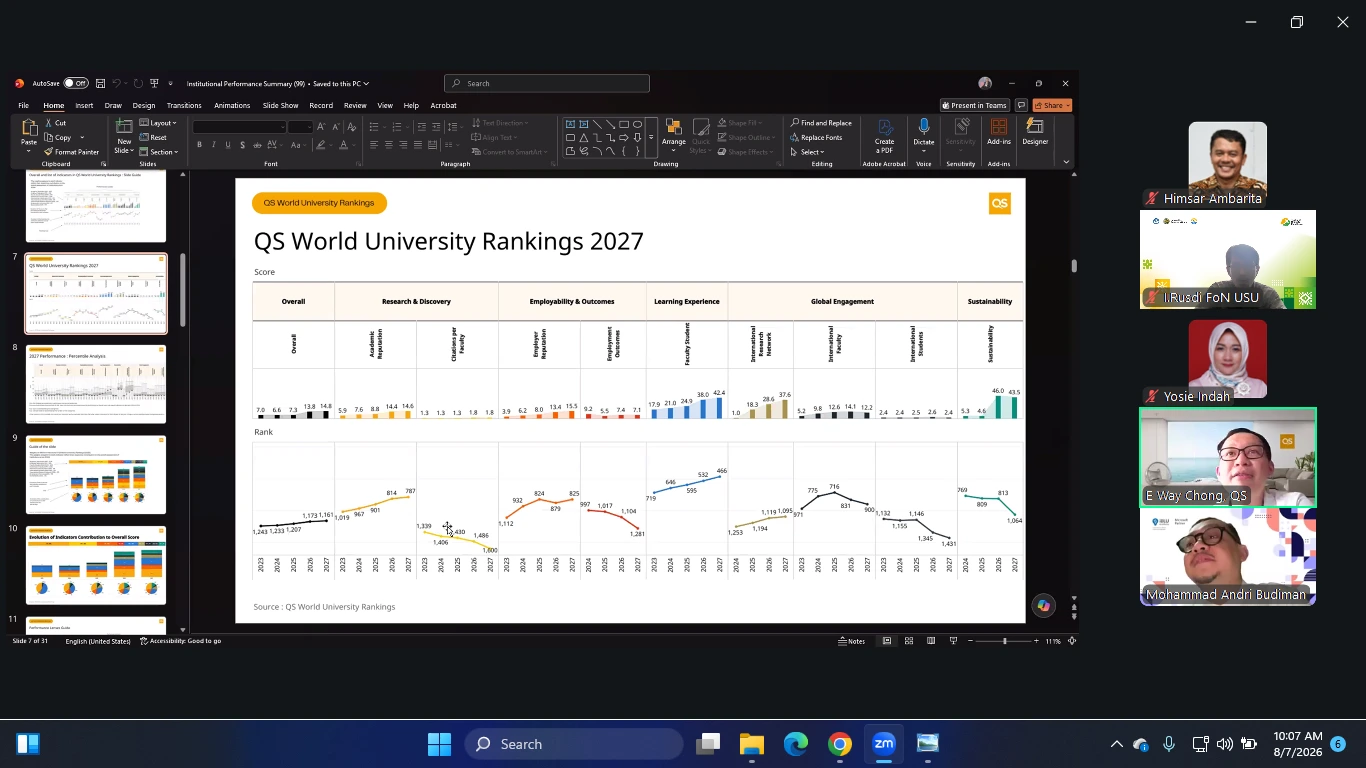
Task: Open the Section dropdown
Action: pos(159,152)
